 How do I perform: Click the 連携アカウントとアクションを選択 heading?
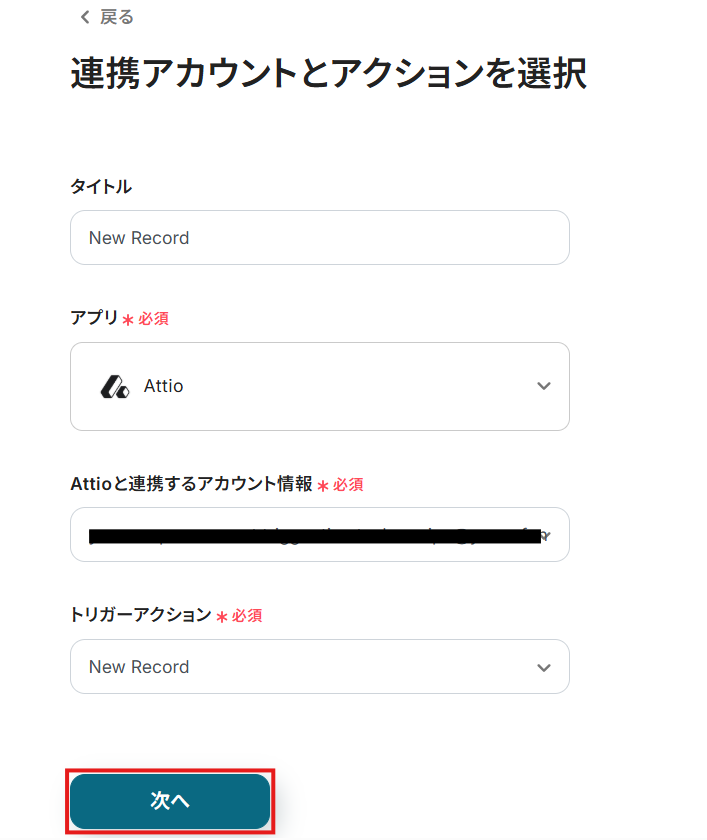[x=328, y=75]
